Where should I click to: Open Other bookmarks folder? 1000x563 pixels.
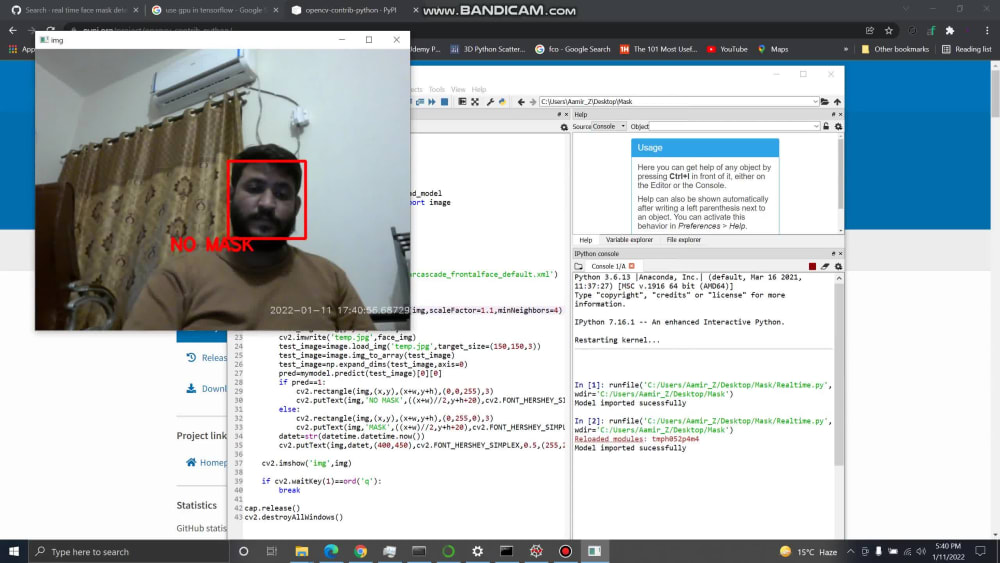click(895, 49)
